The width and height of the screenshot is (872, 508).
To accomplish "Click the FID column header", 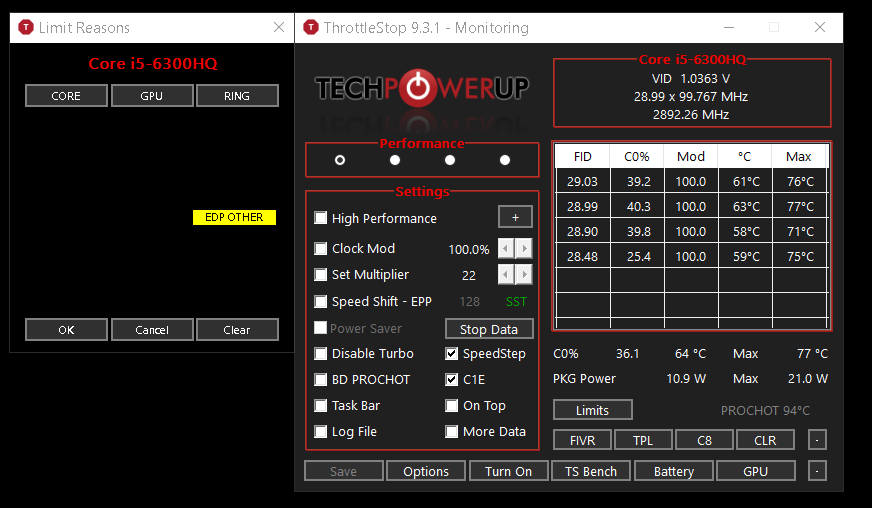I will pyautogui.click(x=582, y=156).
